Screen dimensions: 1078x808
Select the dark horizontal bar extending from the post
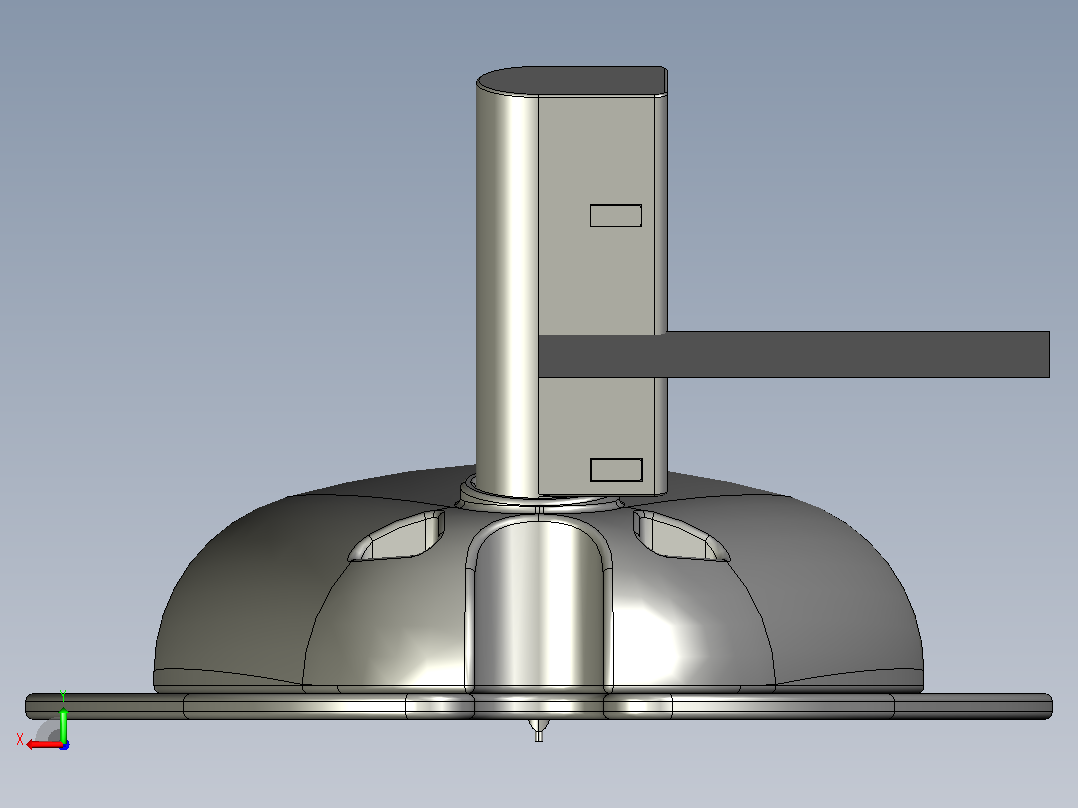pos(793,355)
